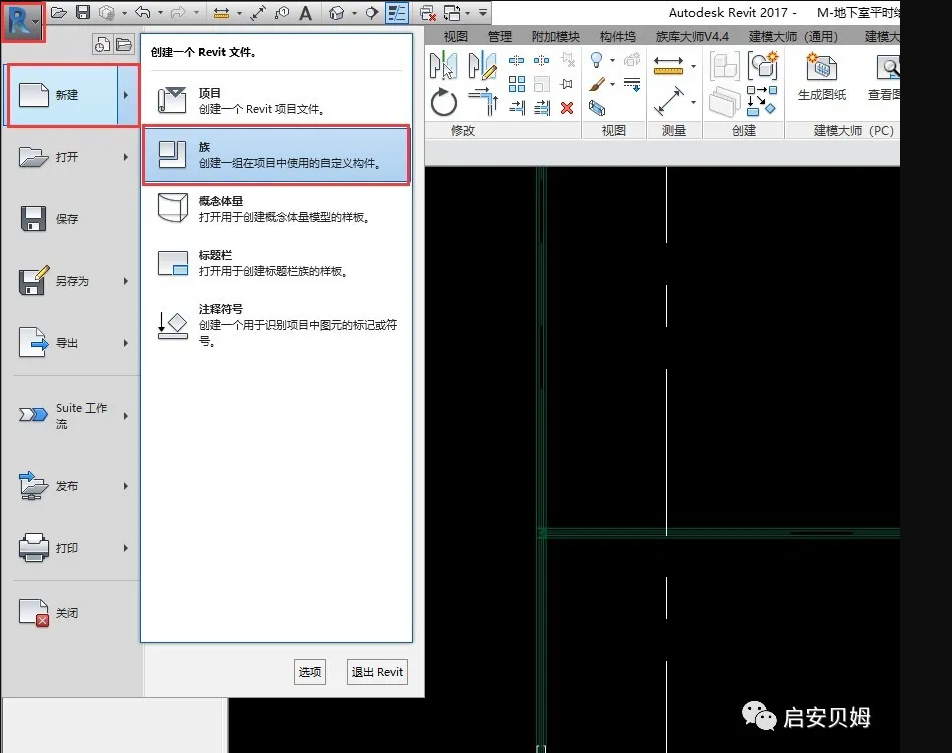Switch to the 附加模块 ribbon tab

(x=555, y=37)
